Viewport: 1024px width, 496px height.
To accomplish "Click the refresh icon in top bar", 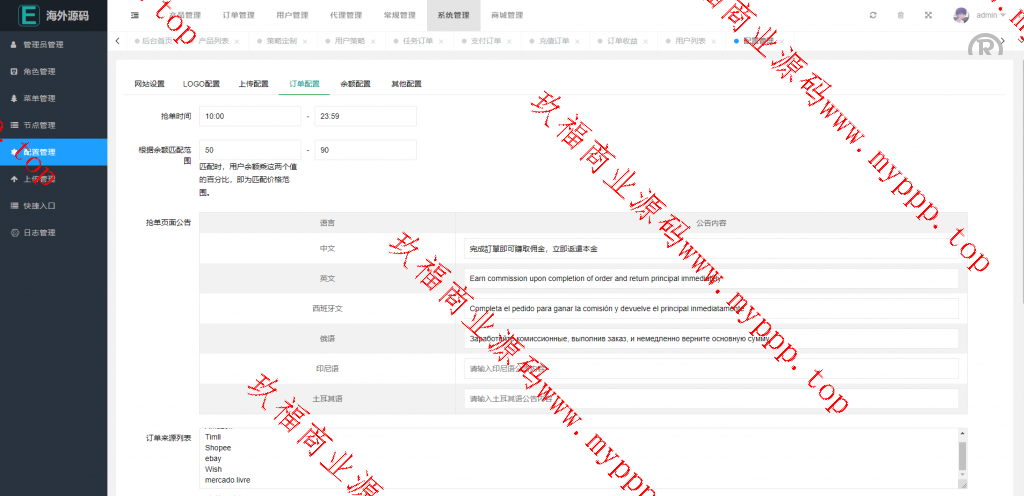I will (x=873, y=15).
